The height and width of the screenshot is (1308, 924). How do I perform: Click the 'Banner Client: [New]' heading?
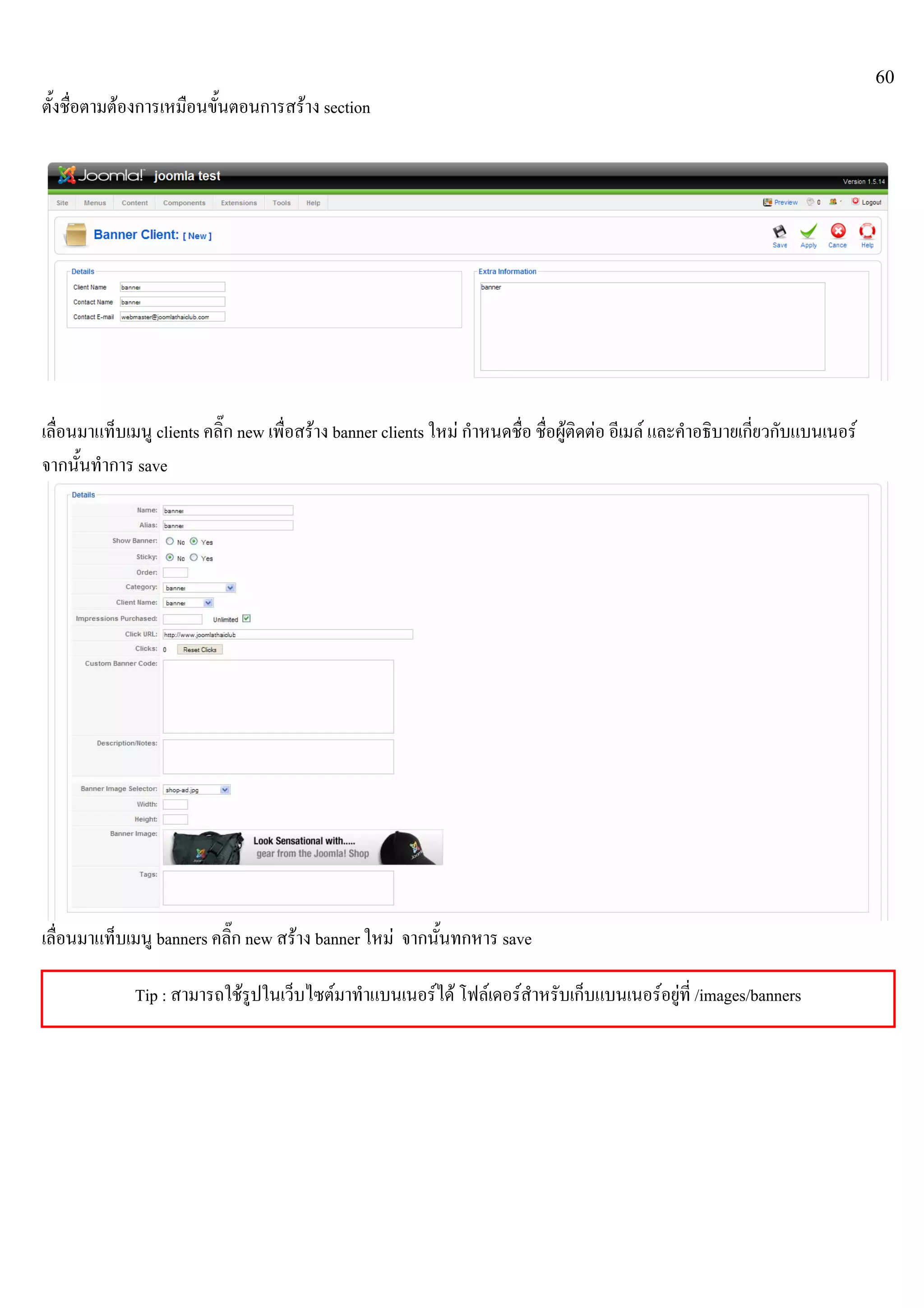(152, 235)
